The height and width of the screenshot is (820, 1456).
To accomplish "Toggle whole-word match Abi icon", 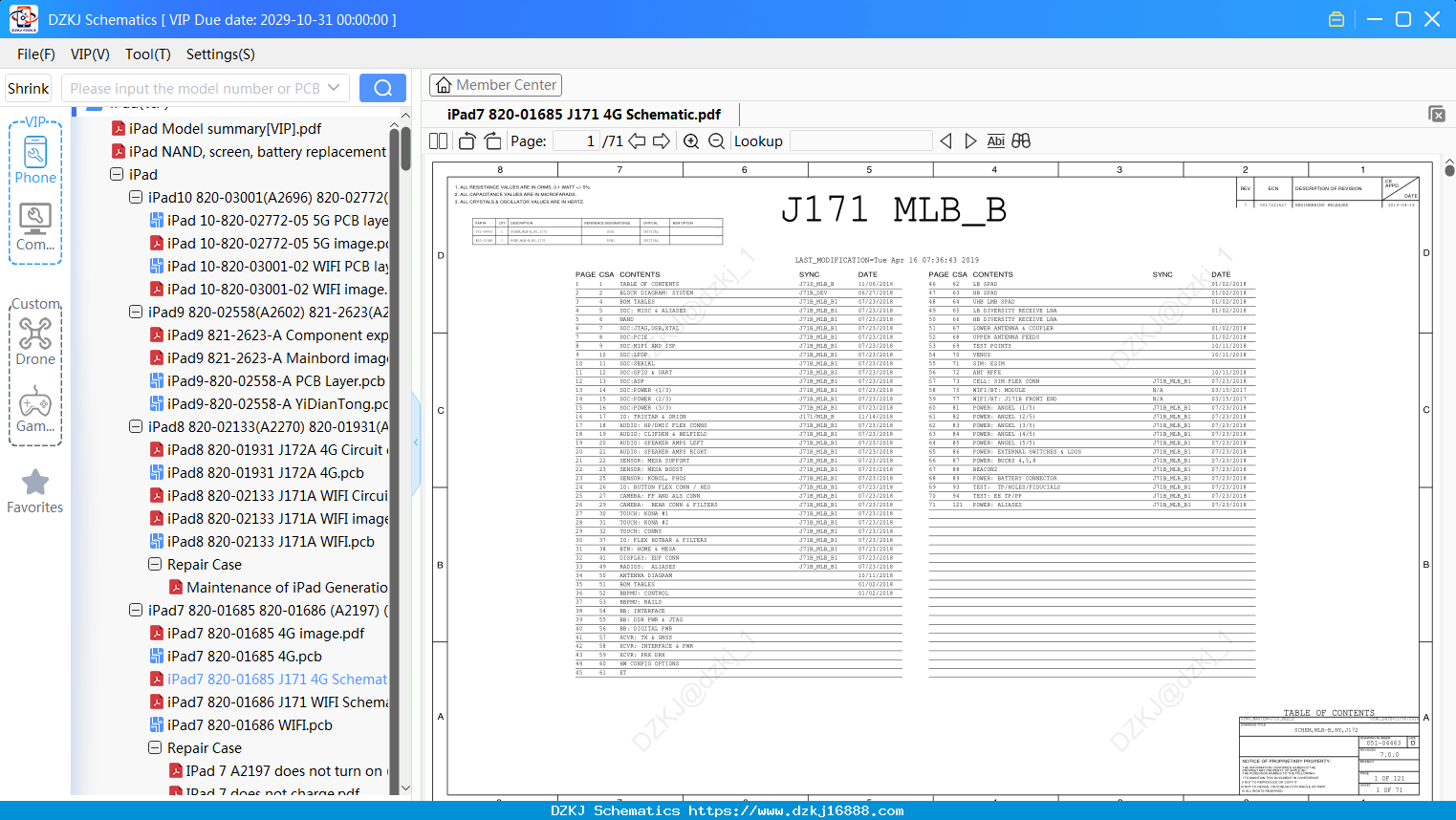I will pos(995,141).
